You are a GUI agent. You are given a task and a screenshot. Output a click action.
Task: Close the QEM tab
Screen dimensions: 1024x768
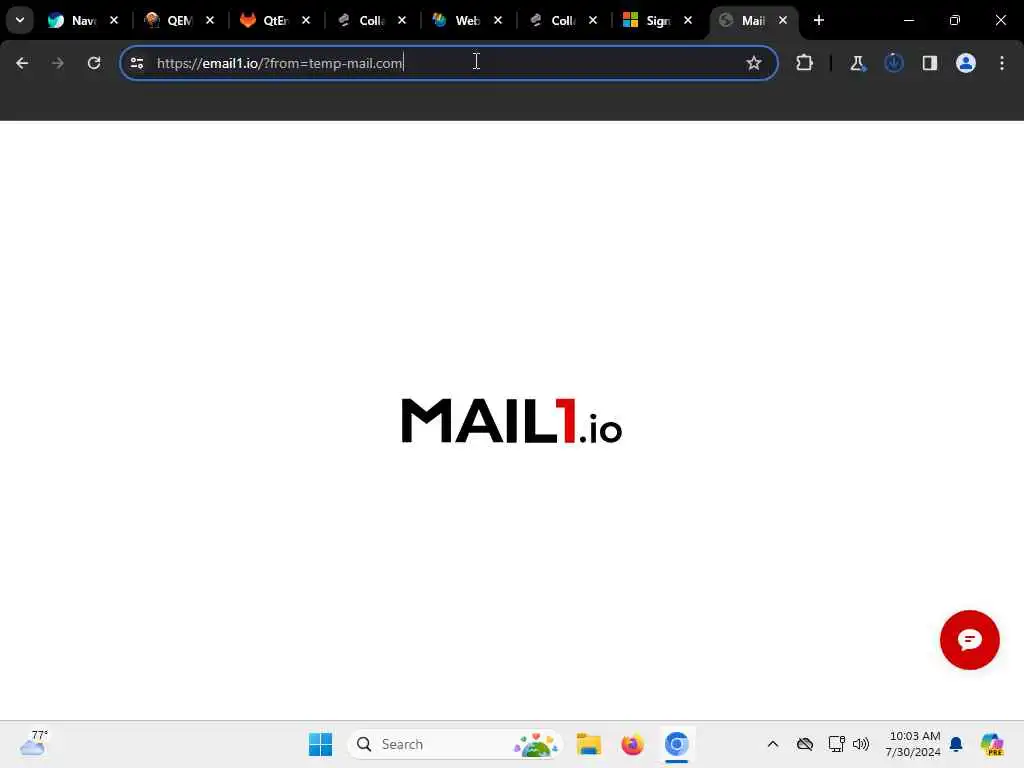(x=210, y=20)
